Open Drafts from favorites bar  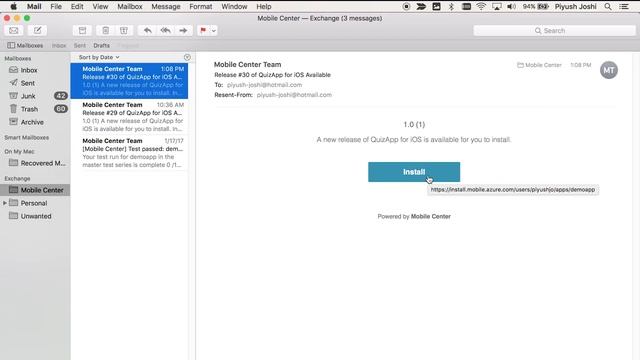(101, 45)
